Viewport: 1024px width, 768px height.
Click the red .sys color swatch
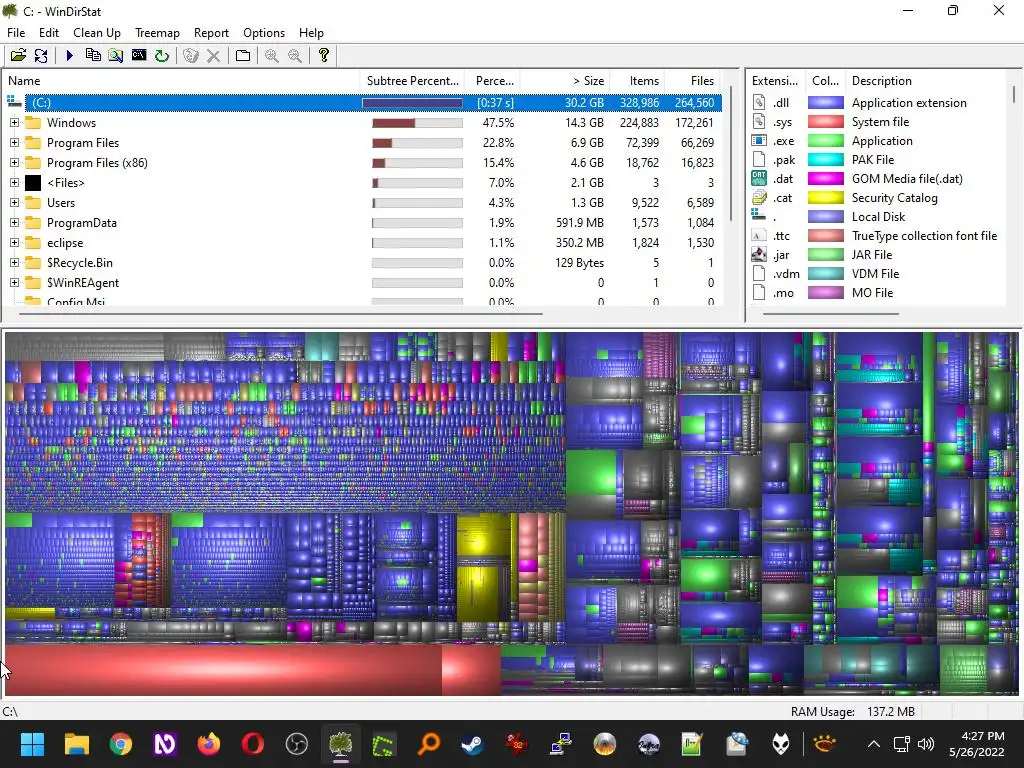[825, 121]
